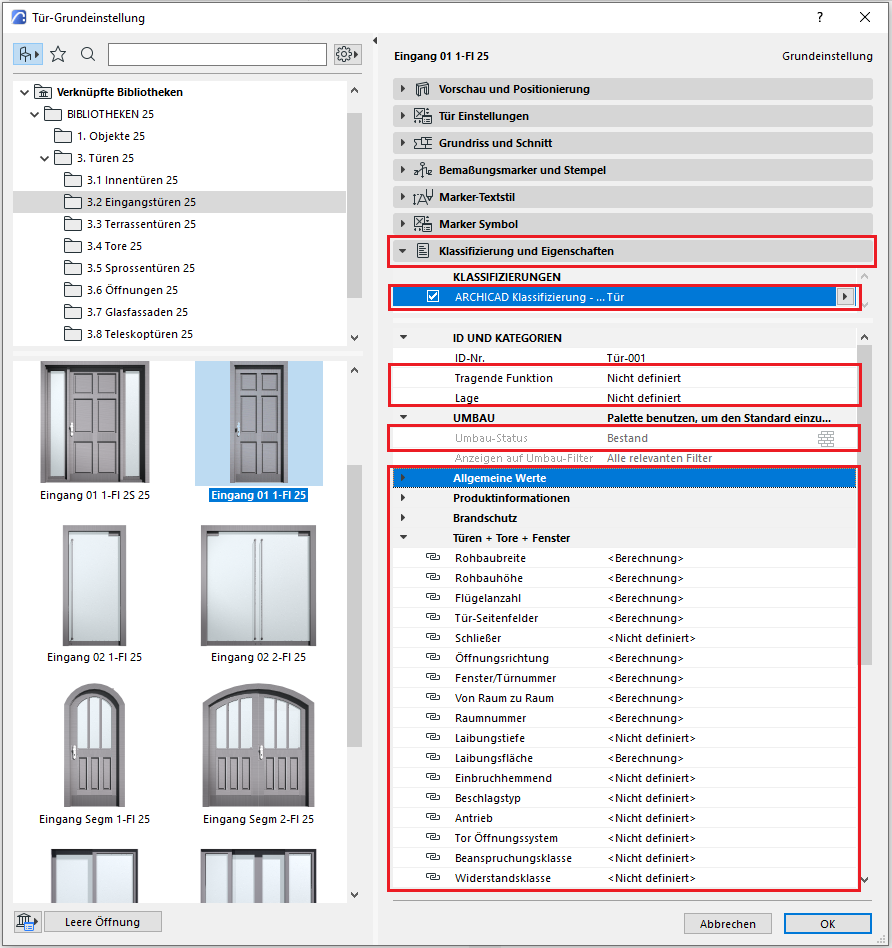Click the search magnifier icon
The image size is (892, 948).
point(88,54)
